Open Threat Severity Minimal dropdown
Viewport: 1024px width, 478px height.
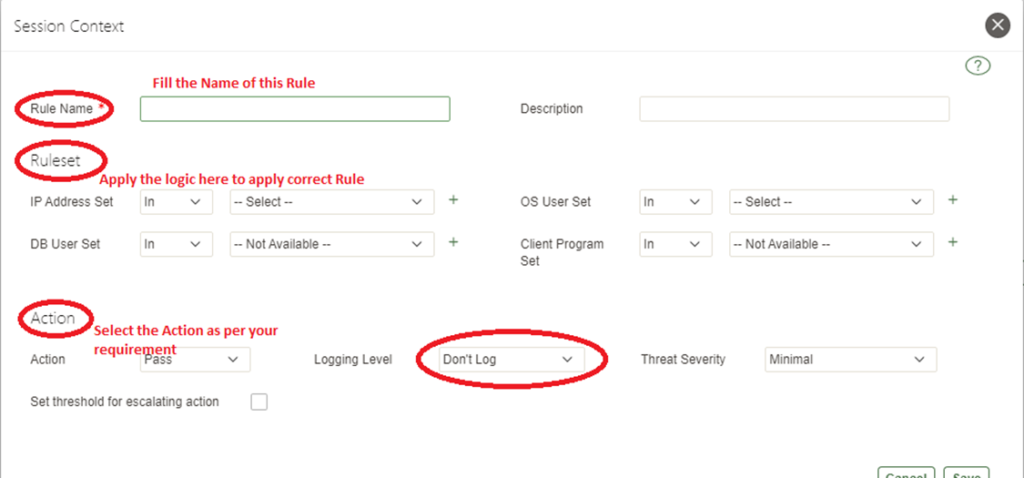point(849,359)
